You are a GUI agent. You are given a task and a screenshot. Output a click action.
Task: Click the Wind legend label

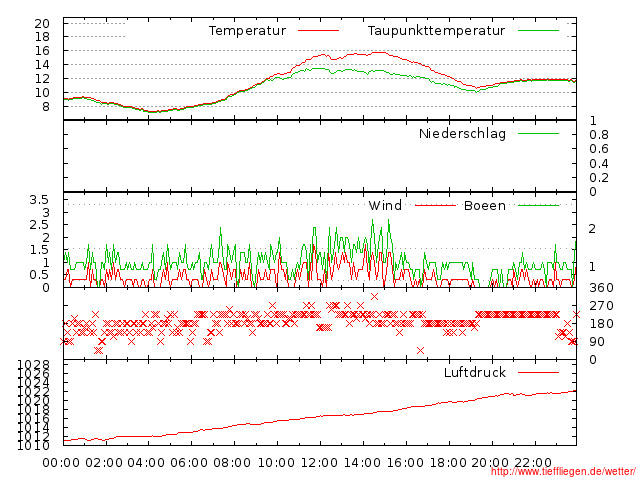pyautogui.click(x=385, y=205)
